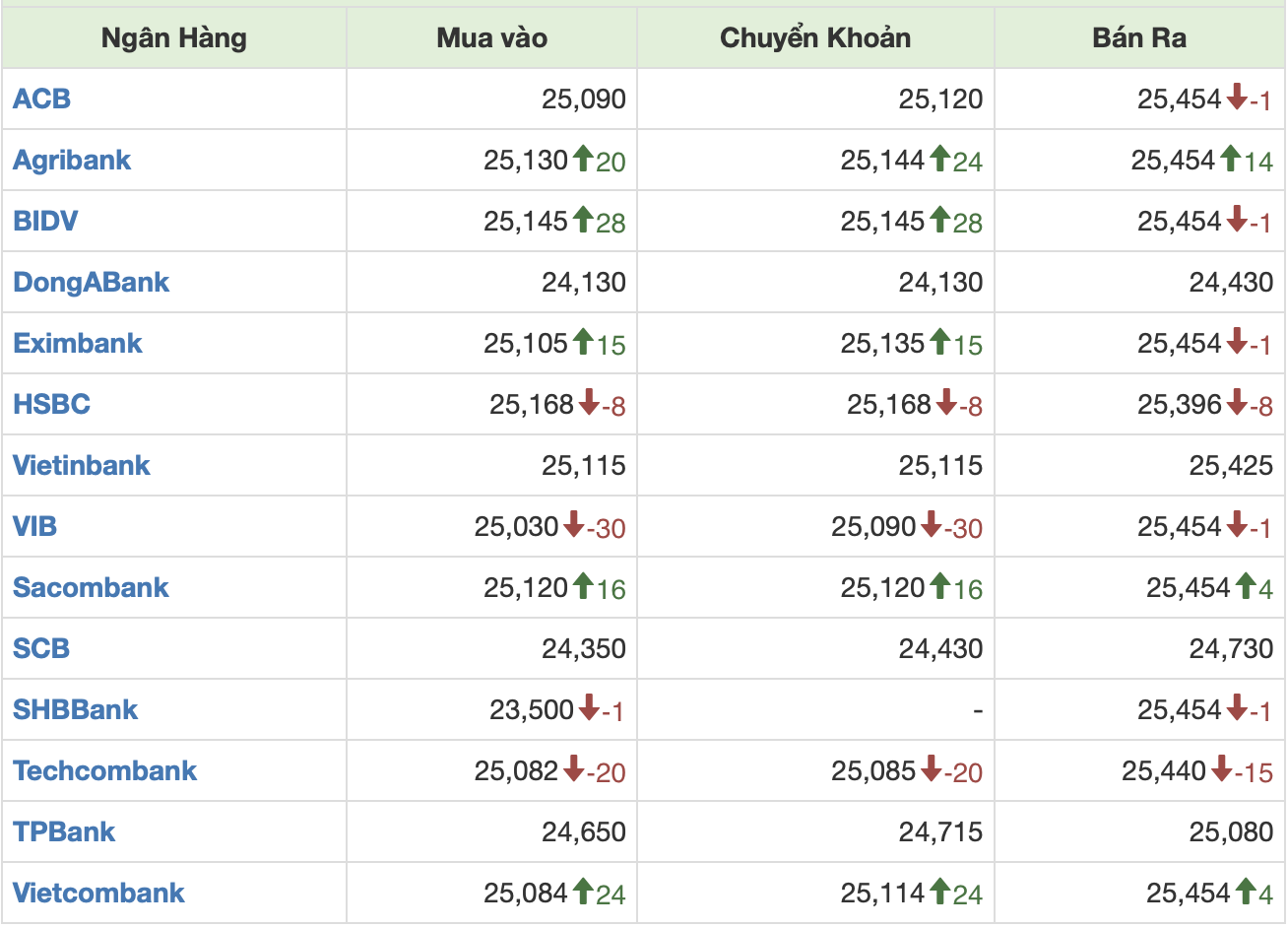The height and width of the screenshot is (928, 1288).
Task: Select the DongABank bank name
Action: [x=92, y=282]
